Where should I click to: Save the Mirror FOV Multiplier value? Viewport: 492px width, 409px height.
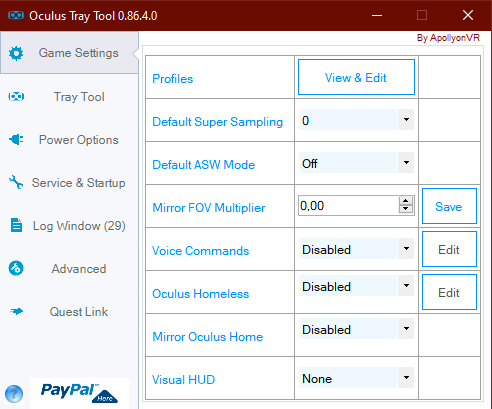(449, 206)
